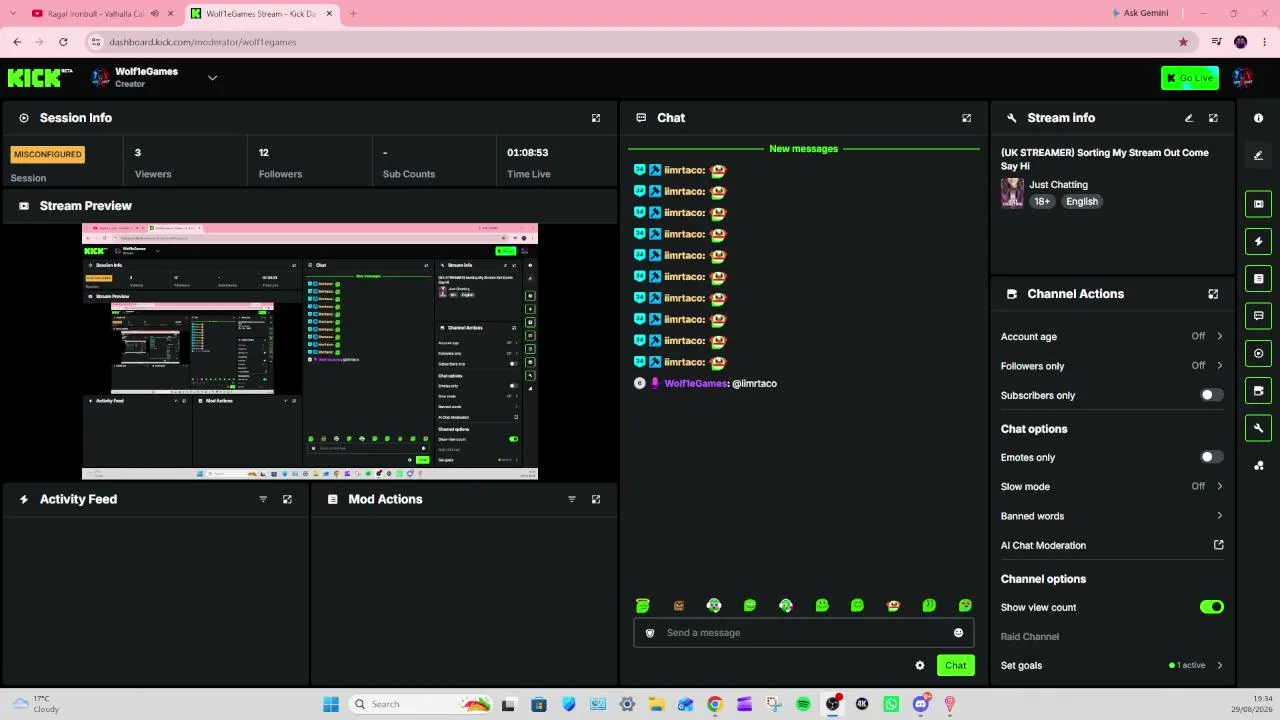
Task: Click the taskbar Search box
Action: (420, 705)
